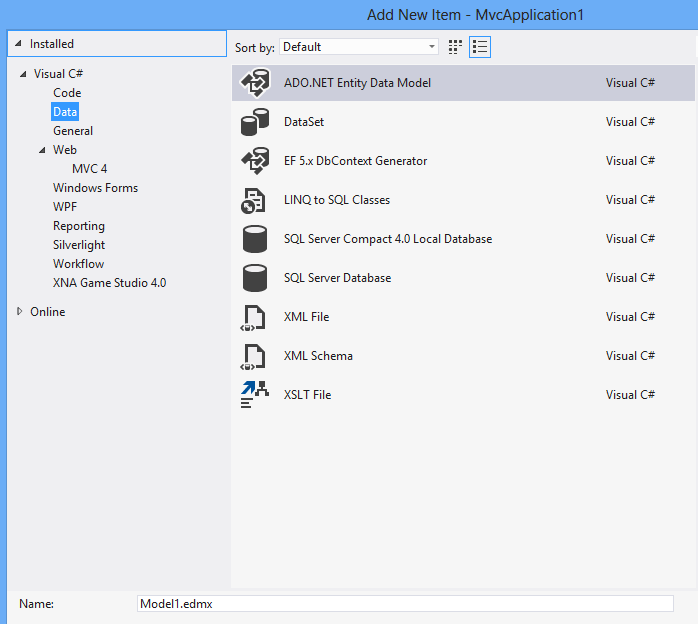This screenshot has width=698, height=629.
Task: Click the Installed header label
Action: click(x=52, y=44)
